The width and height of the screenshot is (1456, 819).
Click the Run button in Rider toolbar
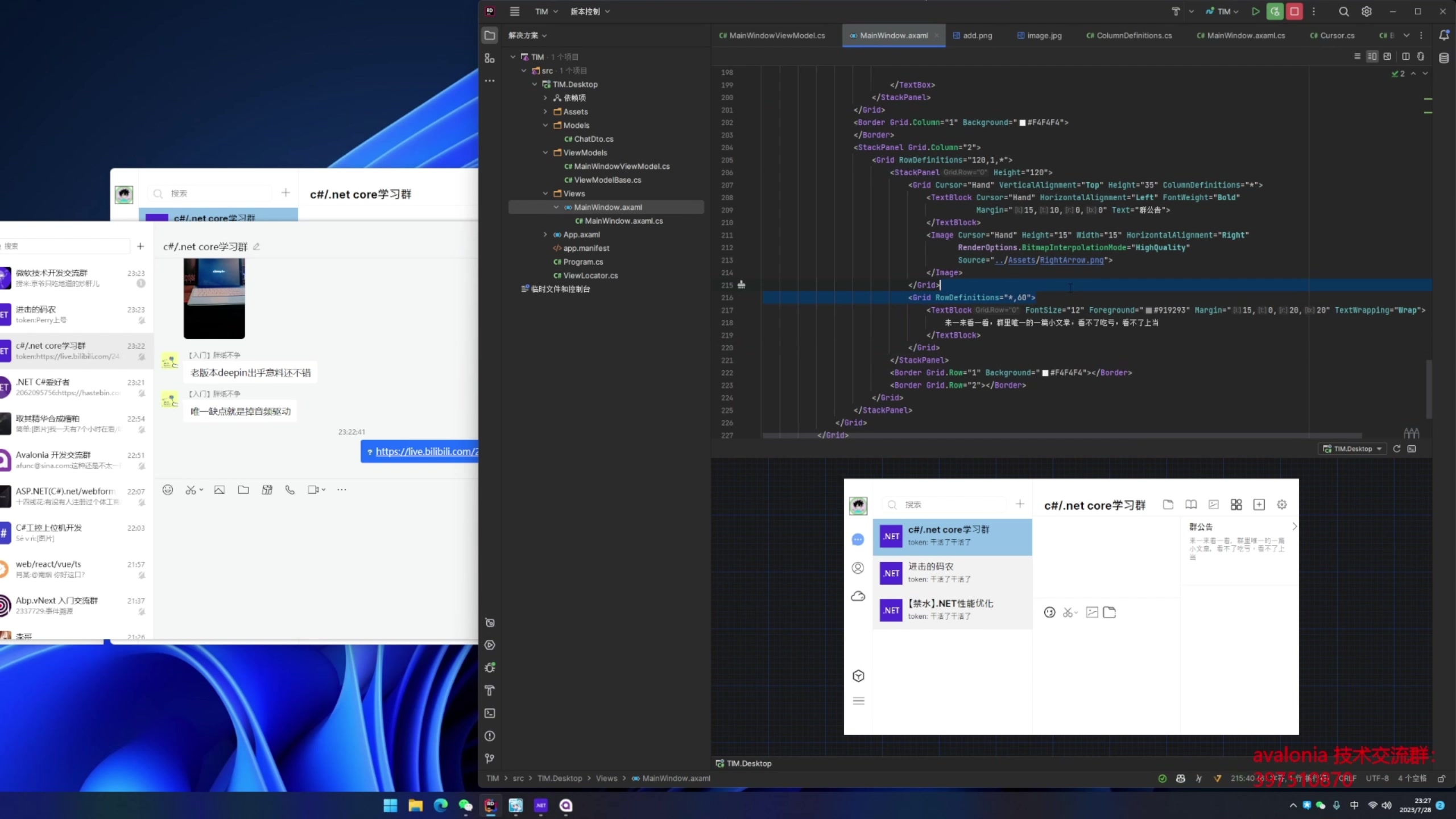(1255, 11)
